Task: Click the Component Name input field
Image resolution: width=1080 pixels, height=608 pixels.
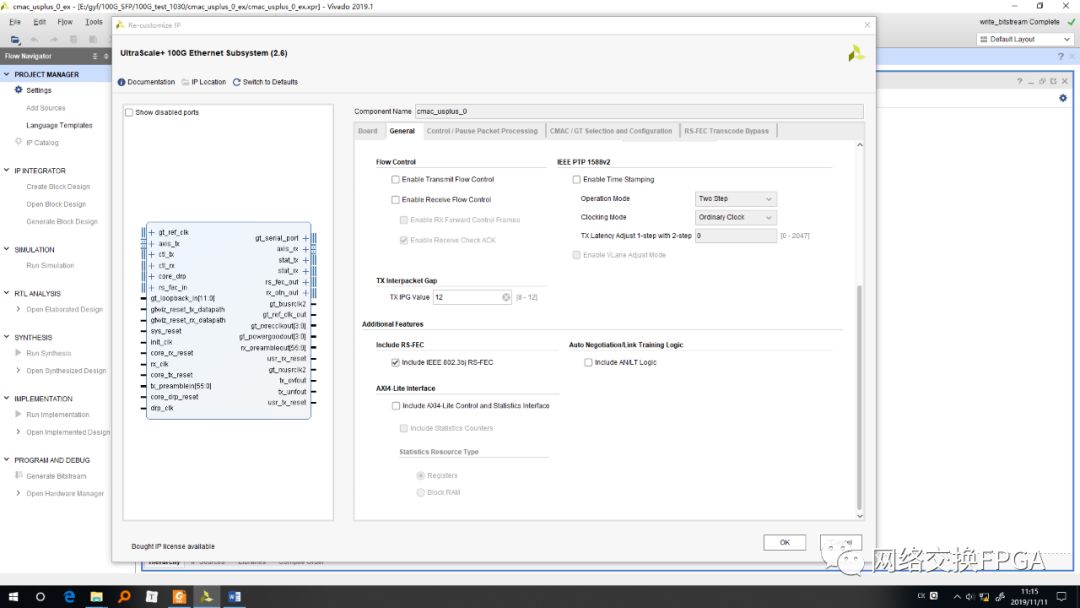Action: [638, 112]
